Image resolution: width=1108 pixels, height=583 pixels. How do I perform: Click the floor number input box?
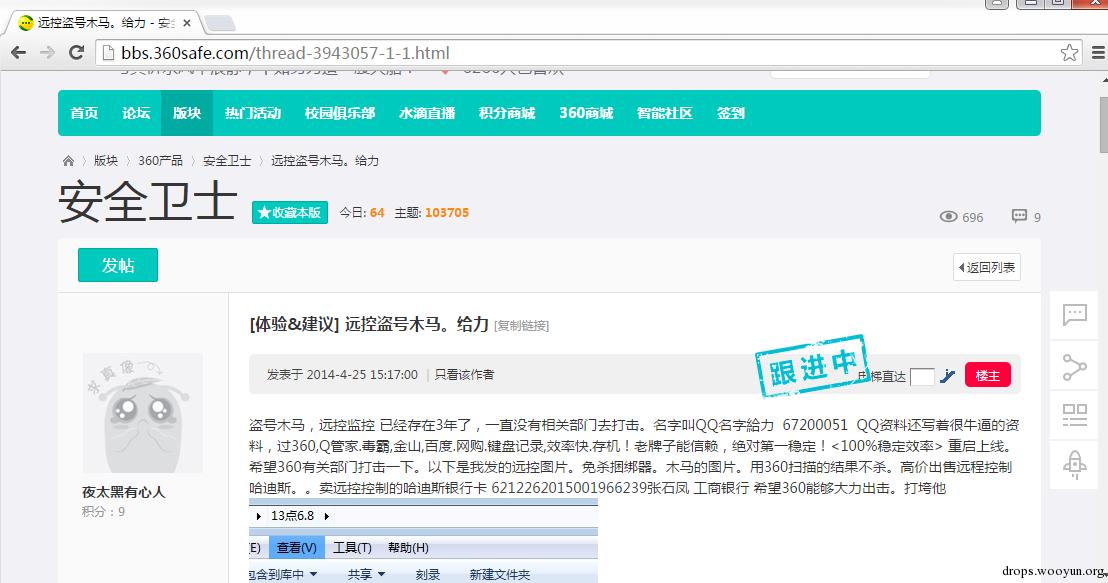point(922,377)
